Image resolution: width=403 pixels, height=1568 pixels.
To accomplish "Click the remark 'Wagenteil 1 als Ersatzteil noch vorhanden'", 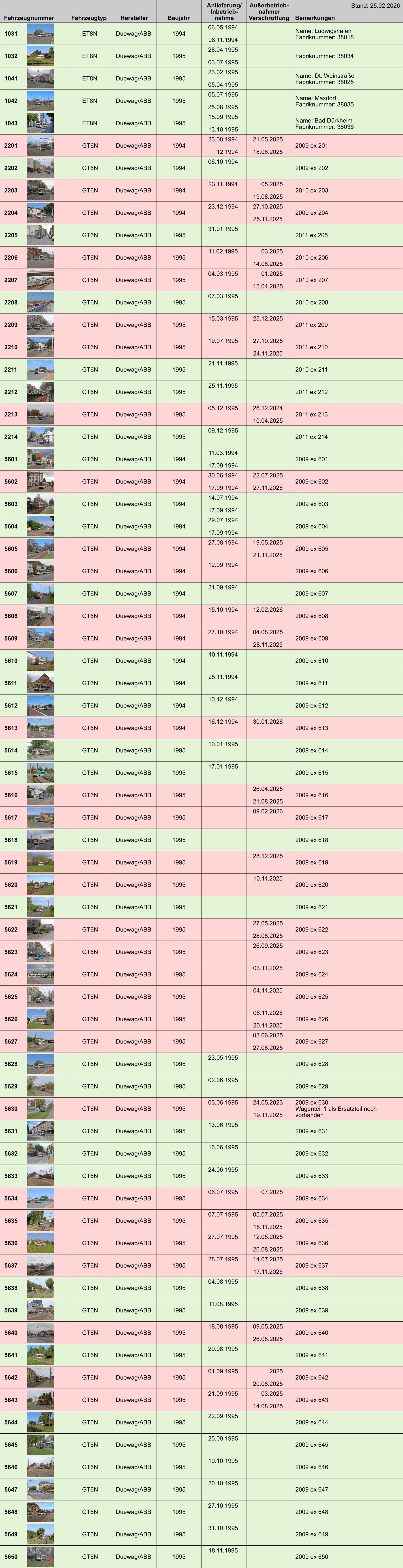I will (x=335, y=1112).
